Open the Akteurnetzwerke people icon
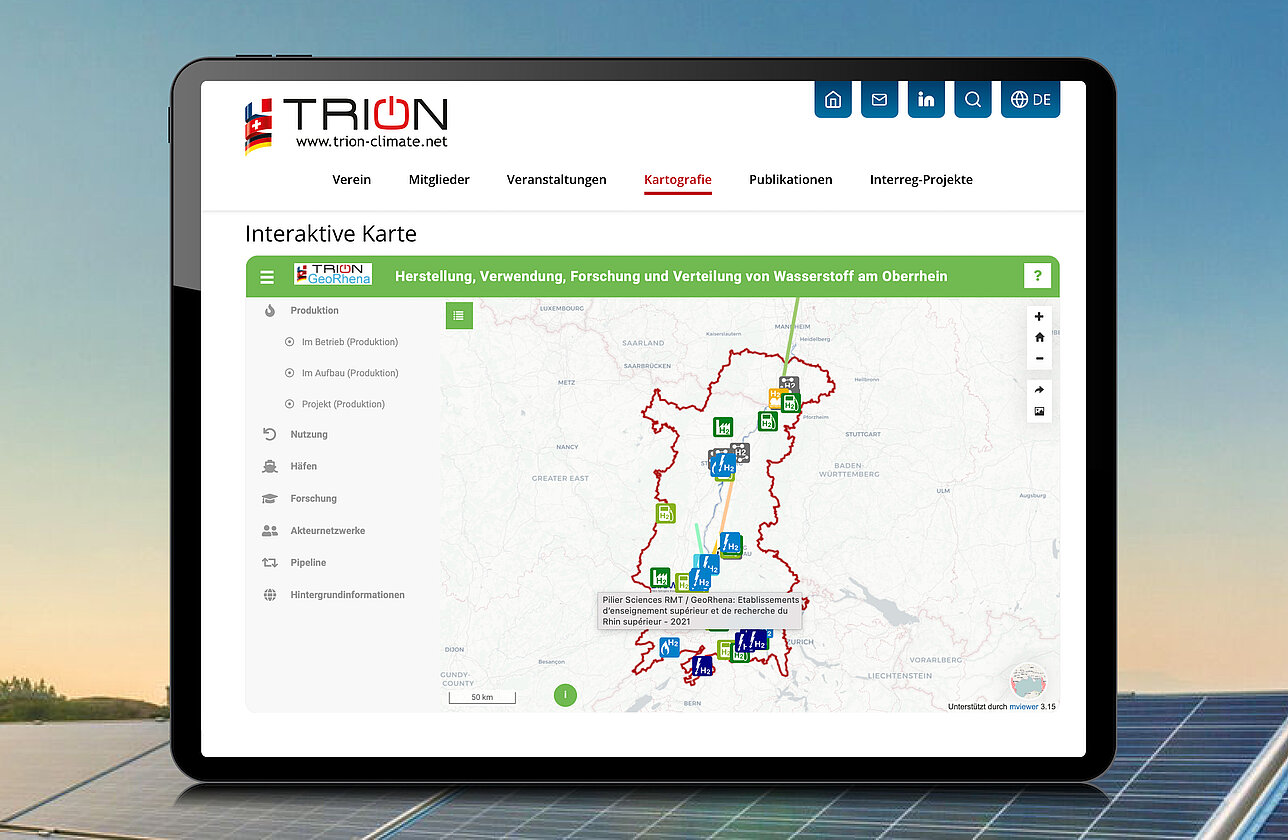The width and height of the screenshot is (1288, 840). tap(270, 530)
